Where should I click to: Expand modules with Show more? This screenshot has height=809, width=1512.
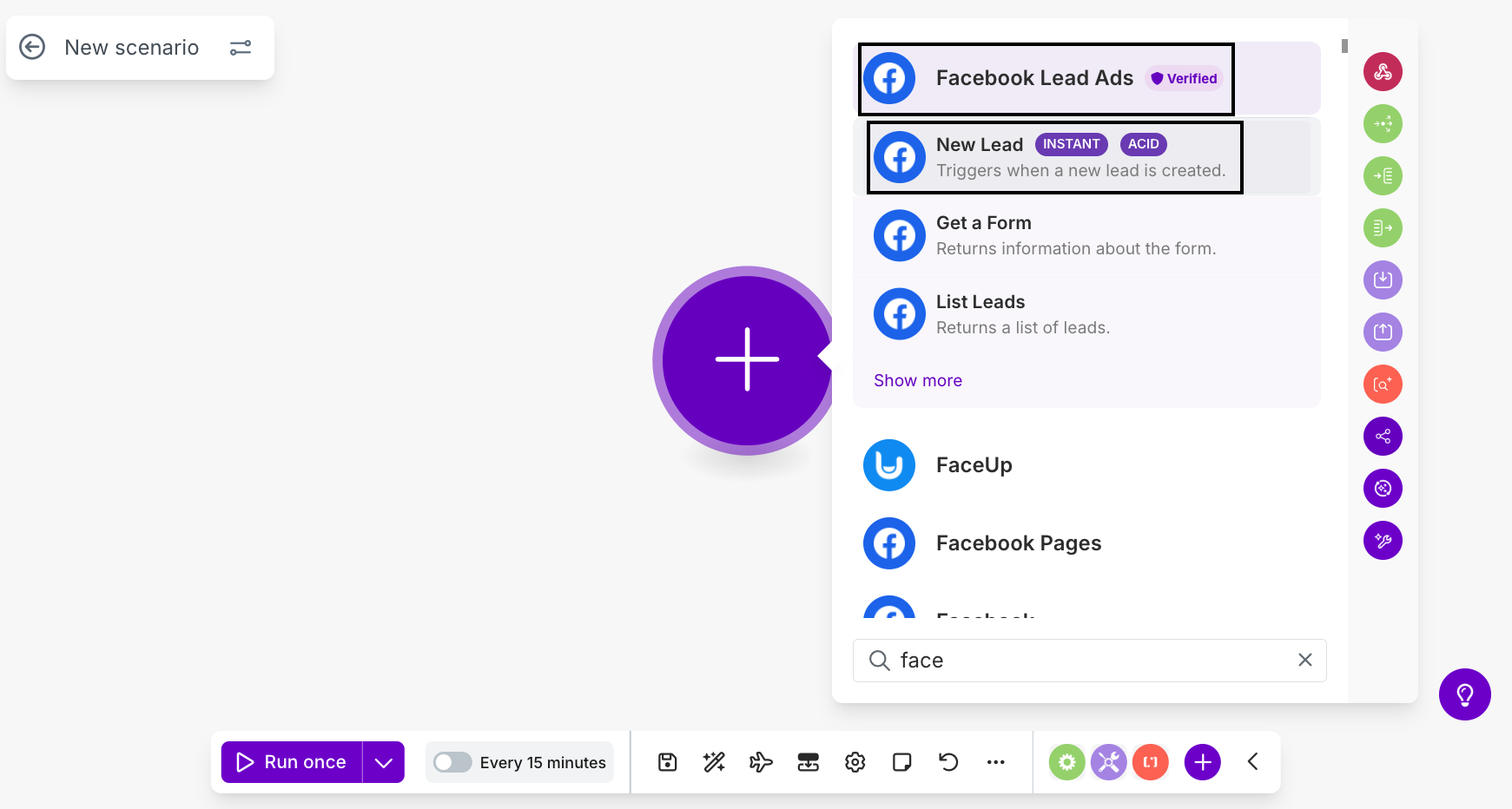coord(918,380)
